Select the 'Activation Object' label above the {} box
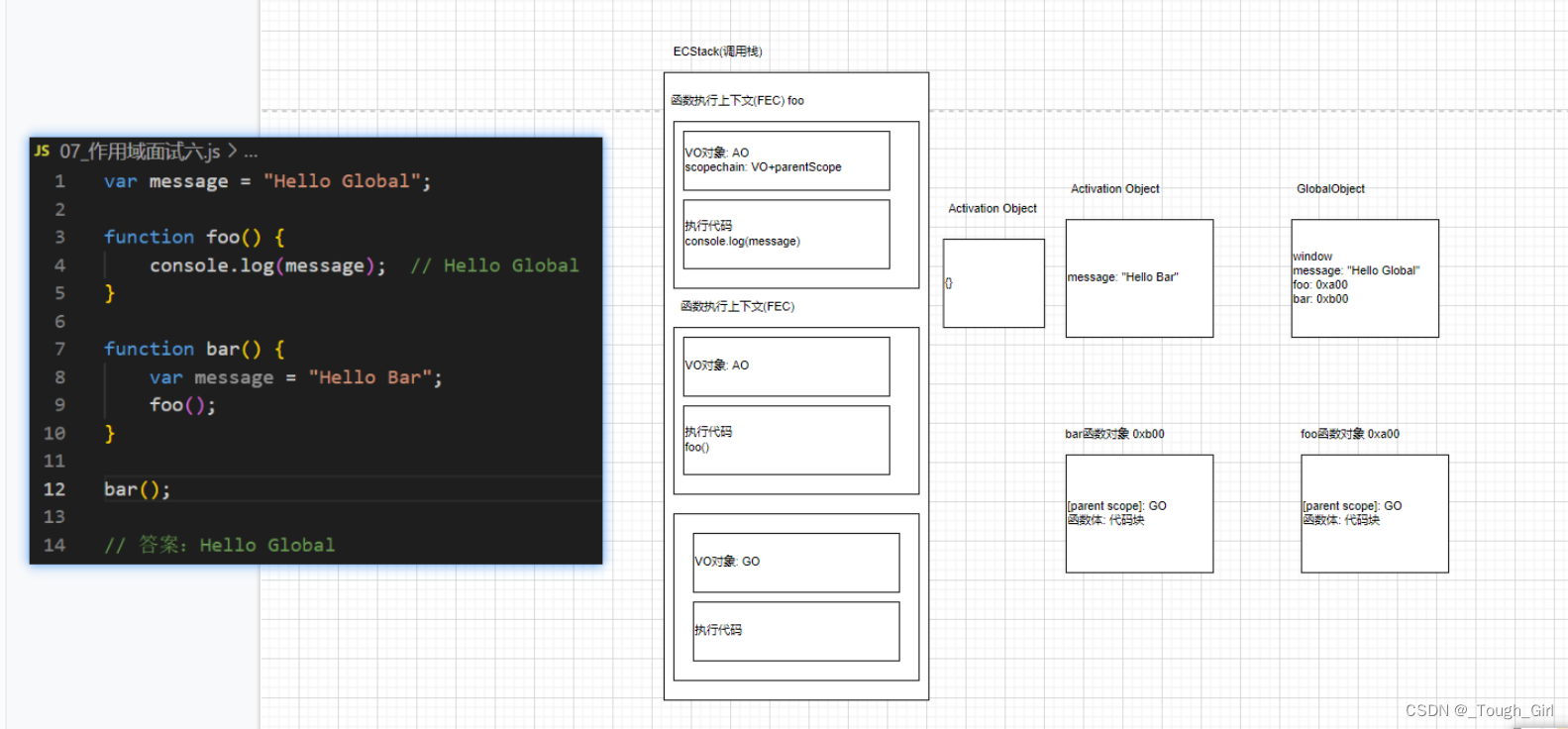 [x=993, y=209]
